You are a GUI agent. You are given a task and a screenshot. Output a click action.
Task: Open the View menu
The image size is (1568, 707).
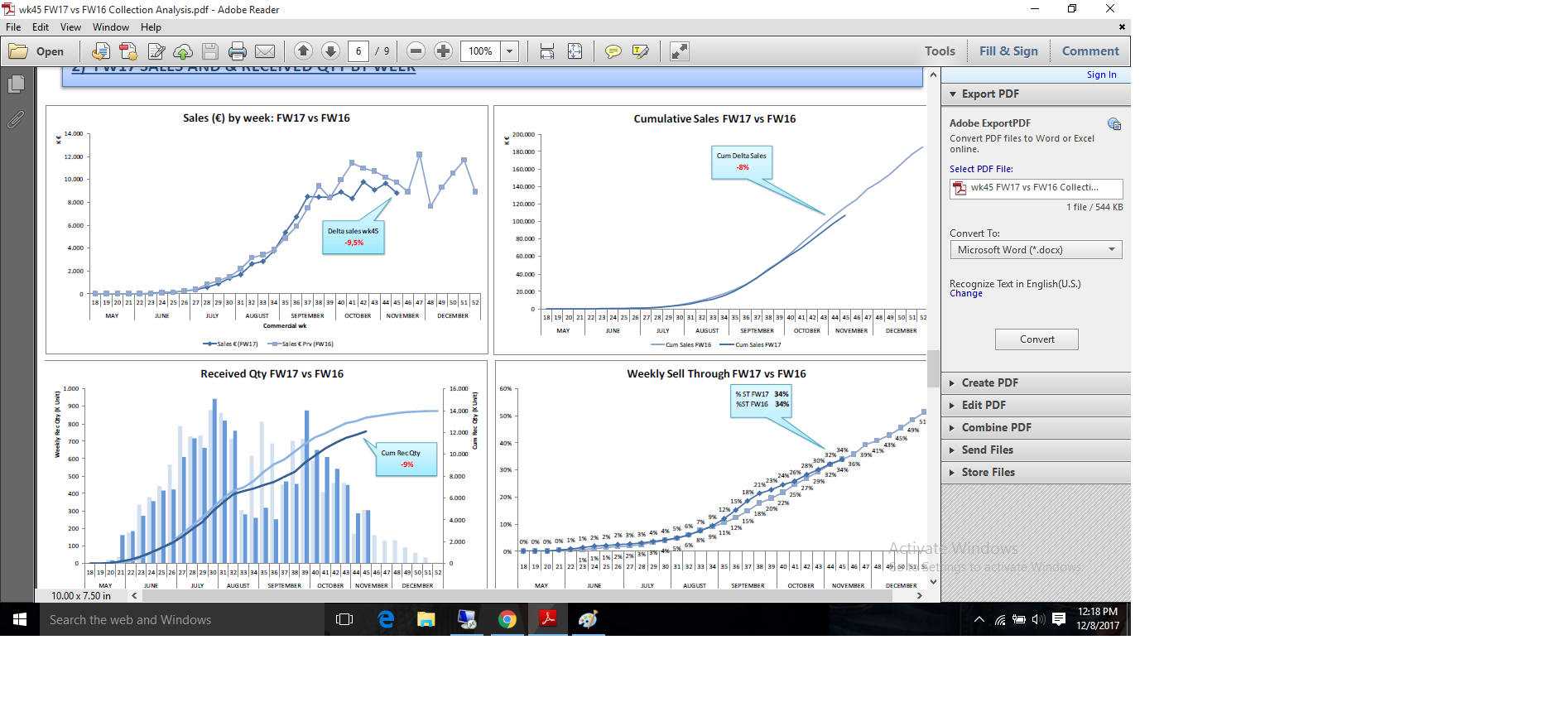pyautogui.click(x=70, y=27)
